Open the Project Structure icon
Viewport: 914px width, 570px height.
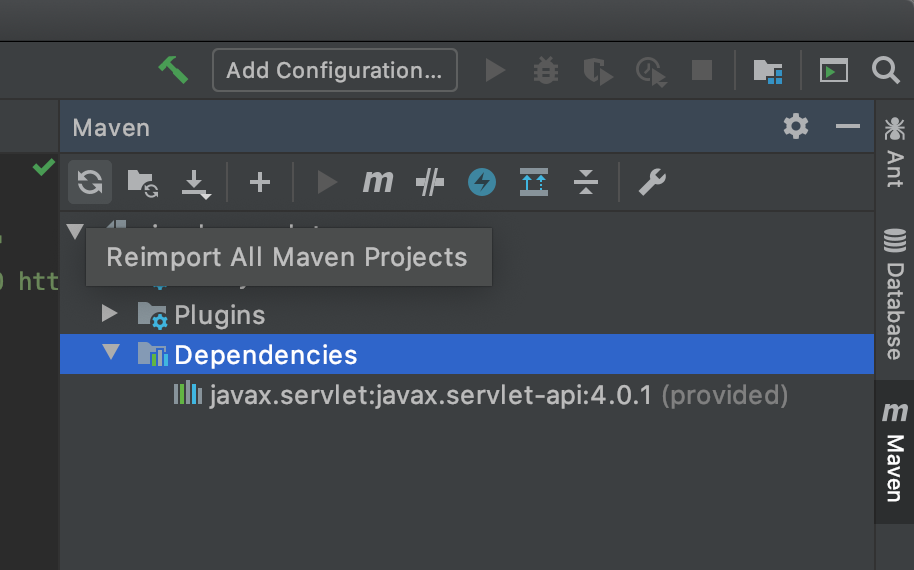click(768, 71)
